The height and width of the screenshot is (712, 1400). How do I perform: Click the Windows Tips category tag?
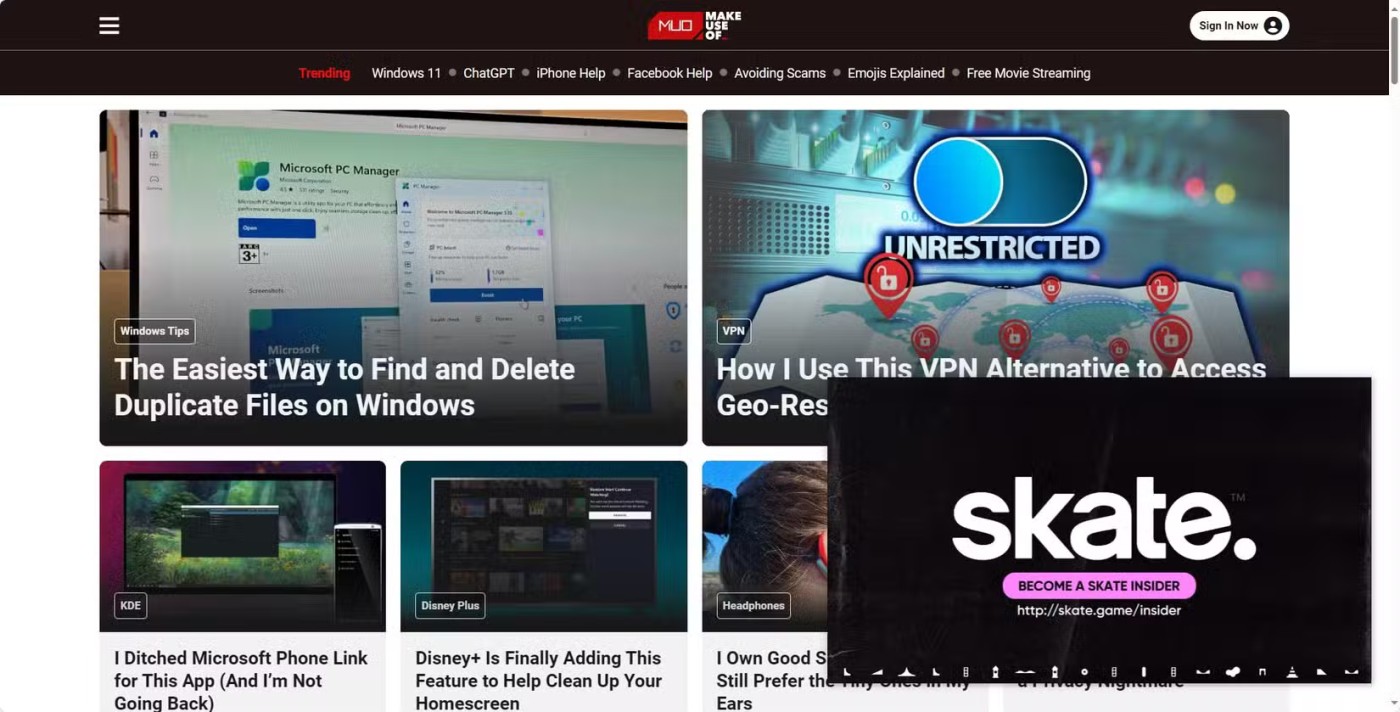154,331
